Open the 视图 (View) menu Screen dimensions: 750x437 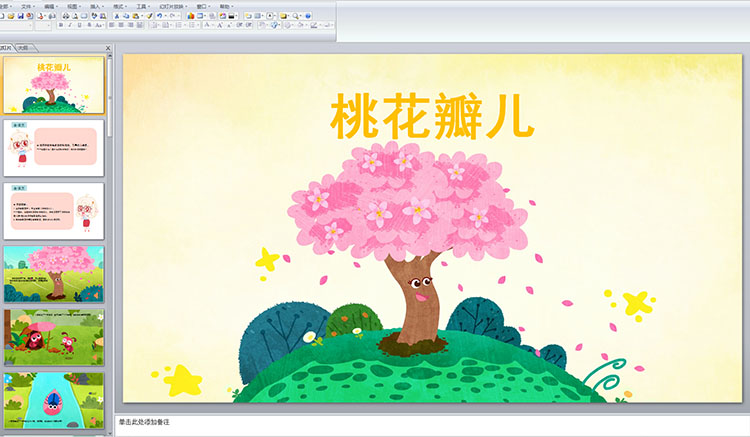(74, 7)
